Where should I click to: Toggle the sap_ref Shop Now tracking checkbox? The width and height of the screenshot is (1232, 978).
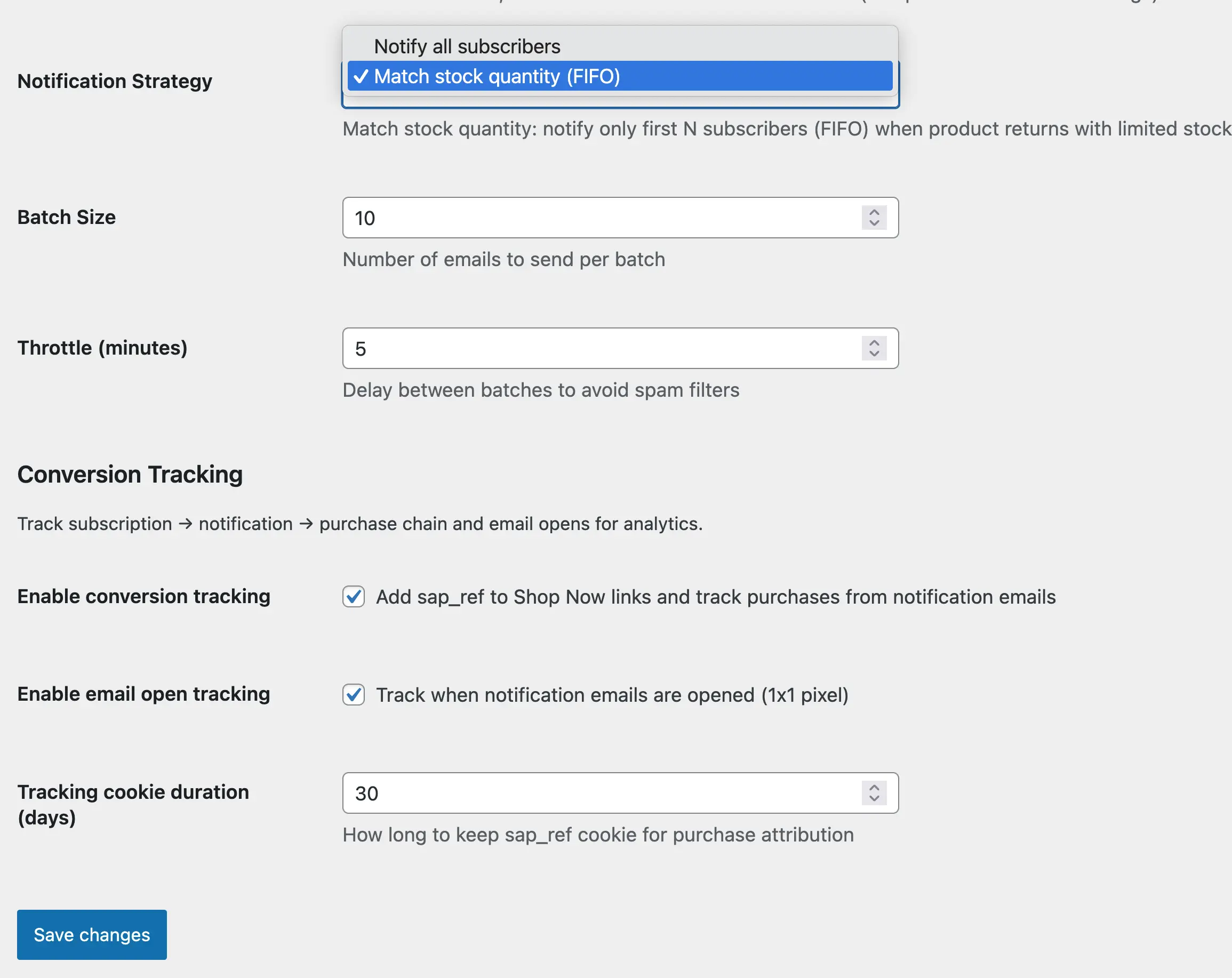click(x=354, y=597)
